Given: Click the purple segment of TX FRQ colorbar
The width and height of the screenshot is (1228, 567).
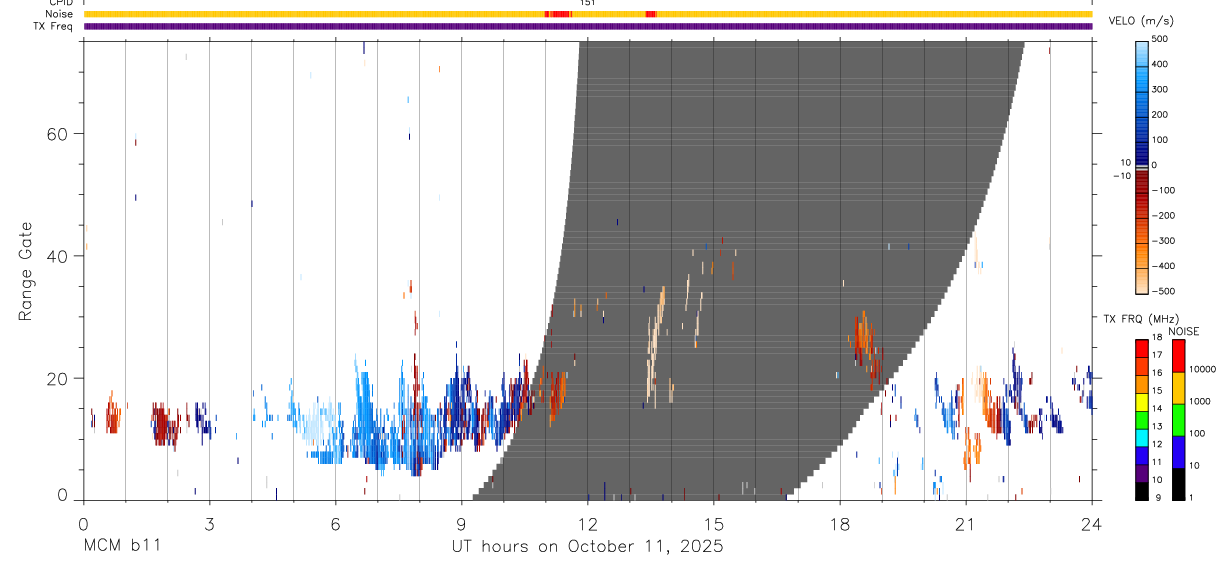Looking at the screenshot, I should click(x=1142, y=472).
